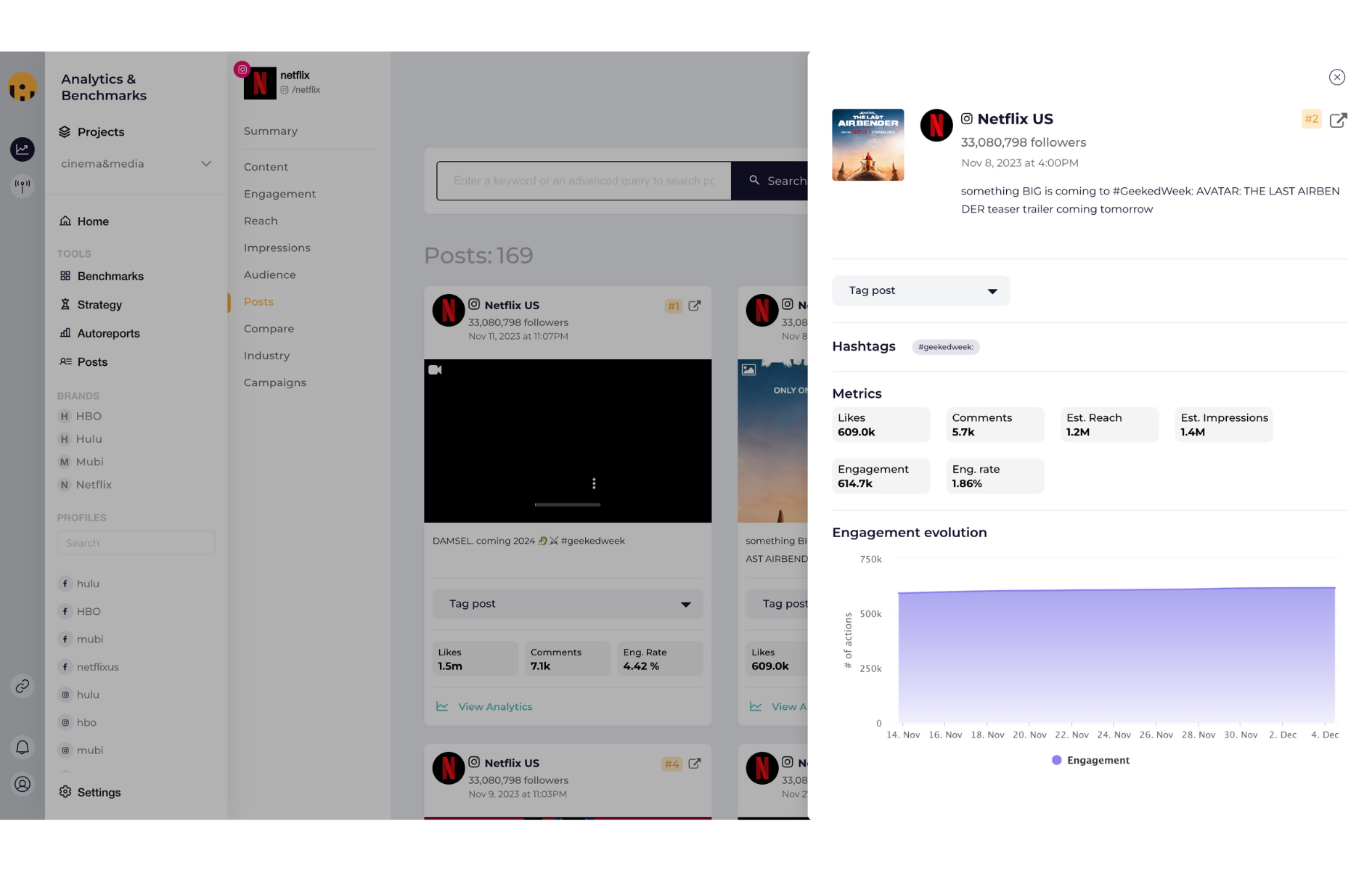Viewport: 1372px width, 871px height.
Task: Open notifications bell icon
Action: coord(23,747)
